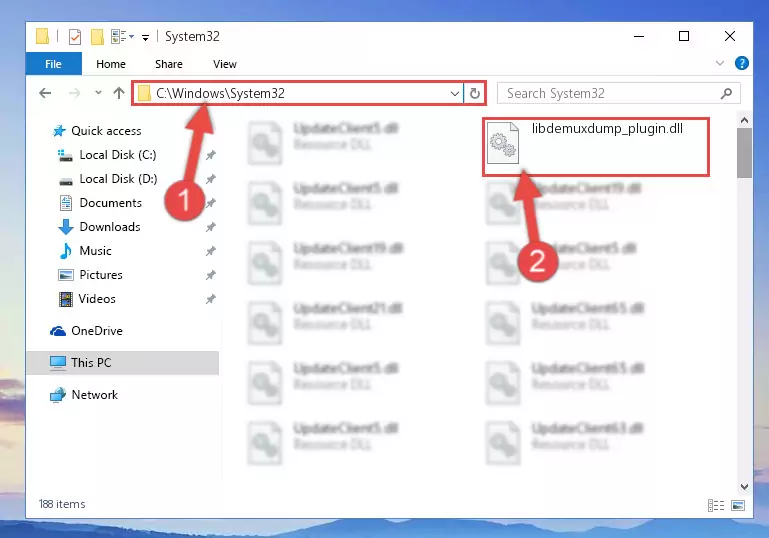Click scrollbar down arrow in file pane
Viewport: 769px width, 538px height.
click(744, 487)
